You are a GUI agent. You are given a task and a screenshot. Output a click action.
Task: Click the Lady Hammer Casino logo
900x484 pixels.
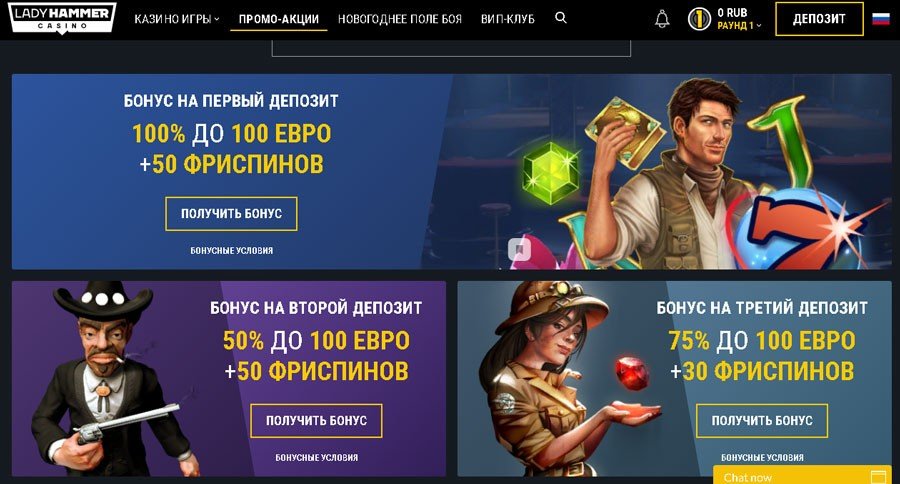click(x=62, y=18)
